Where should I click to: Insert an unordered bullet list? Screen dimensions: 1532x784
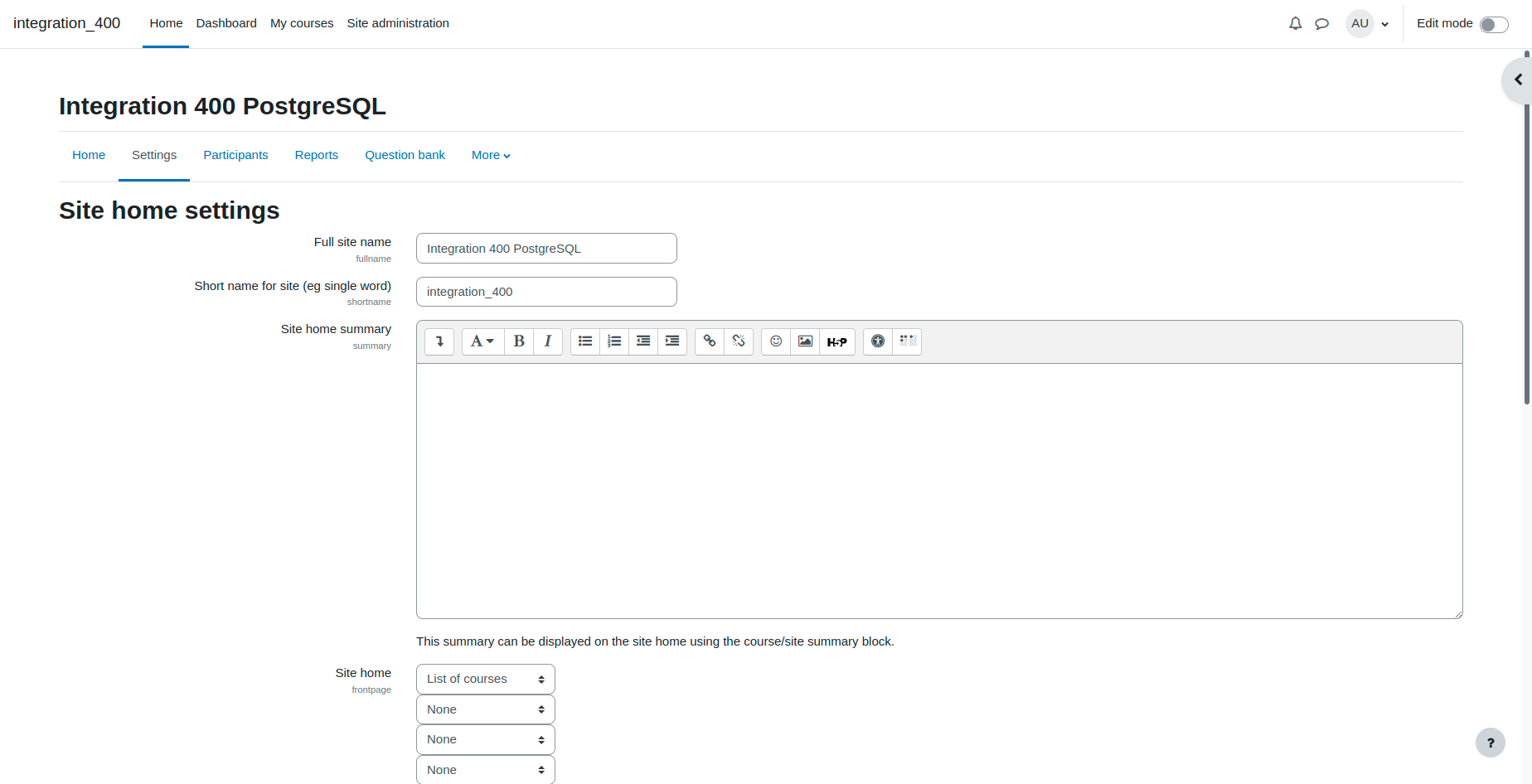pyautogui.click(x=585, y=341)
